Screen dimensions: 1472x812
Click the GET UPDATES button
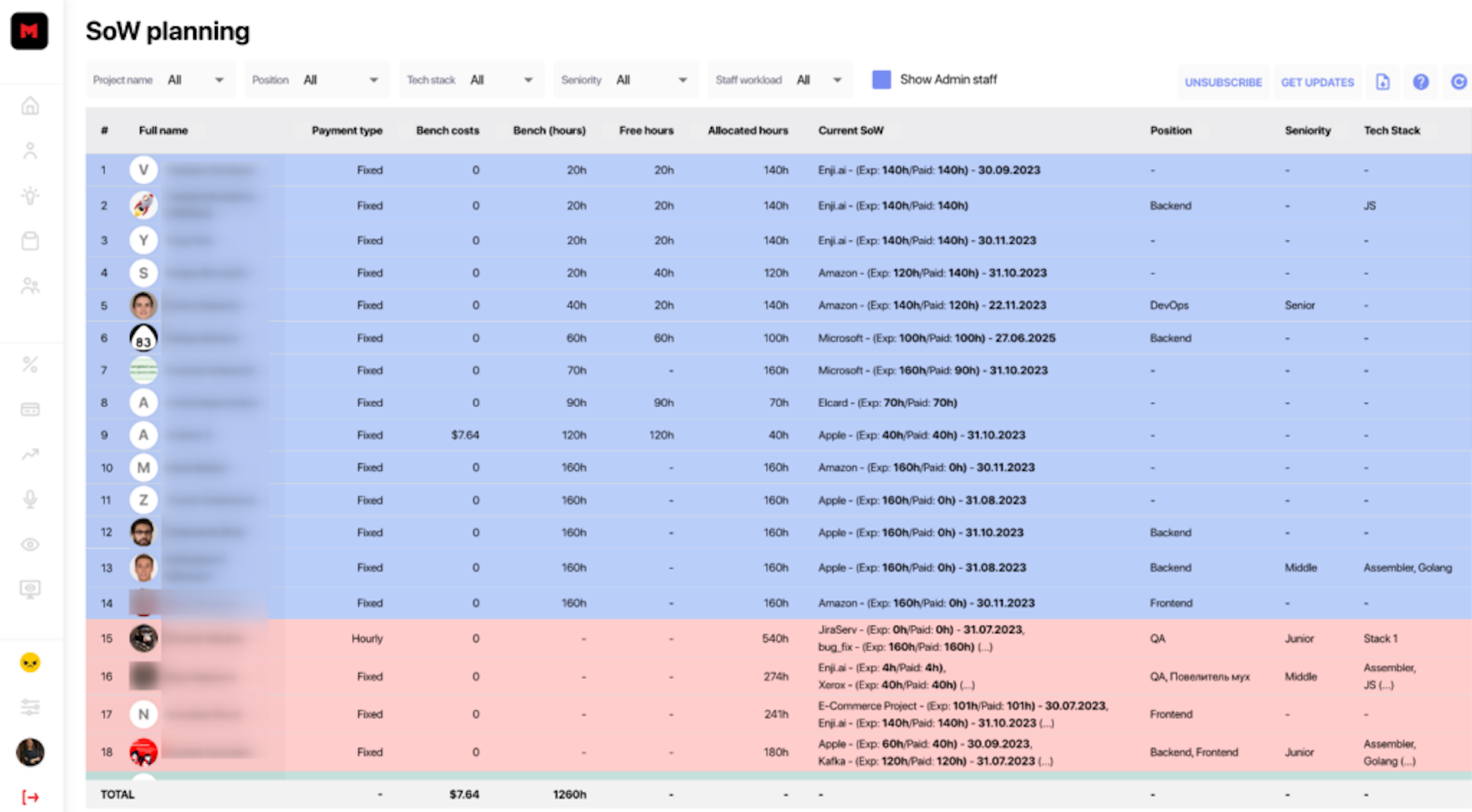tap(1317, 83)
